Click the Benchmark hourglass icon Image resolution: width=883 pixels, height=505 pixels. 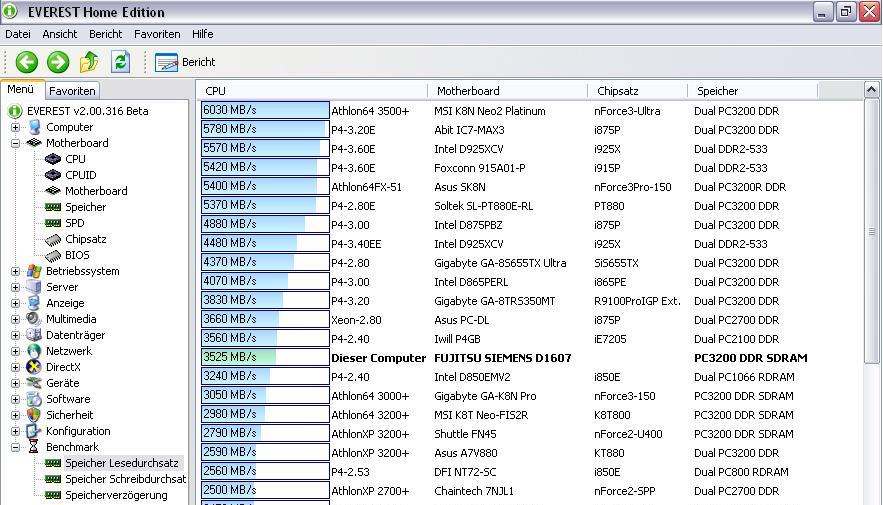pos(34,447)
